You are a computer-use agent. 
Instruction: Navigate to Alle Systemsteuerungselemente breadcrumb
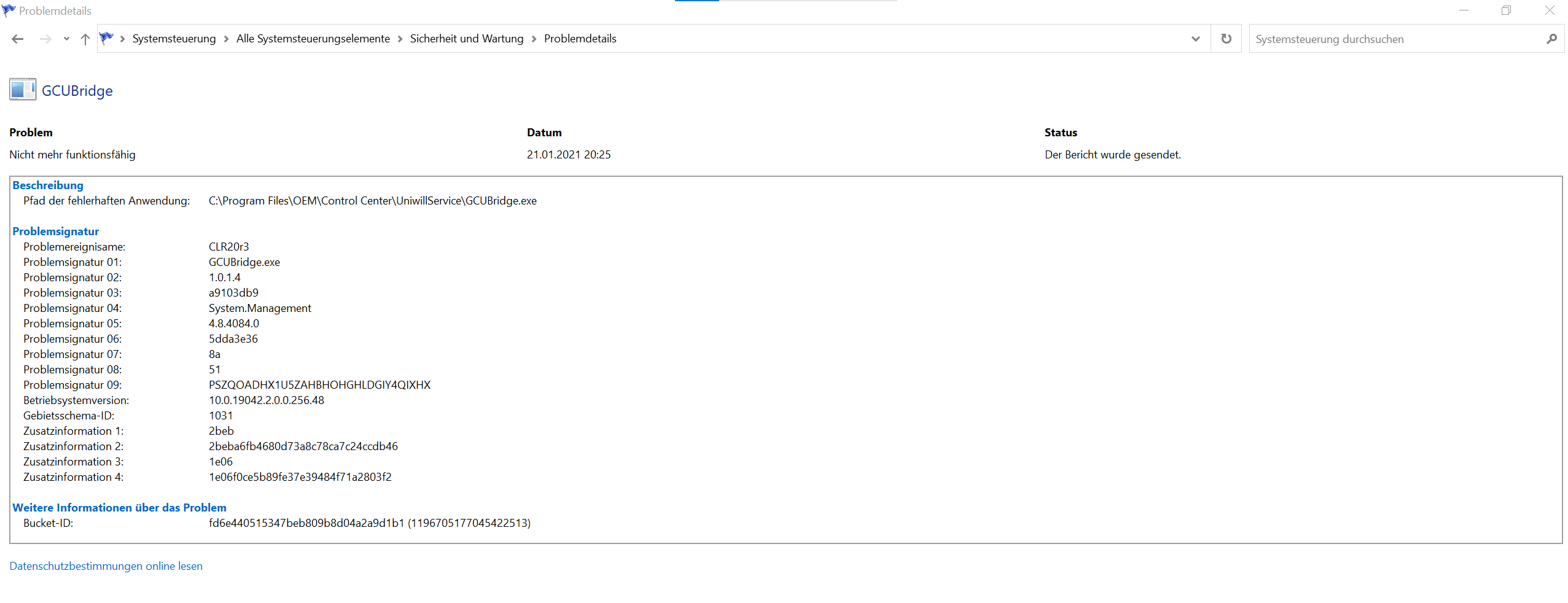click(x=313, y=38)
